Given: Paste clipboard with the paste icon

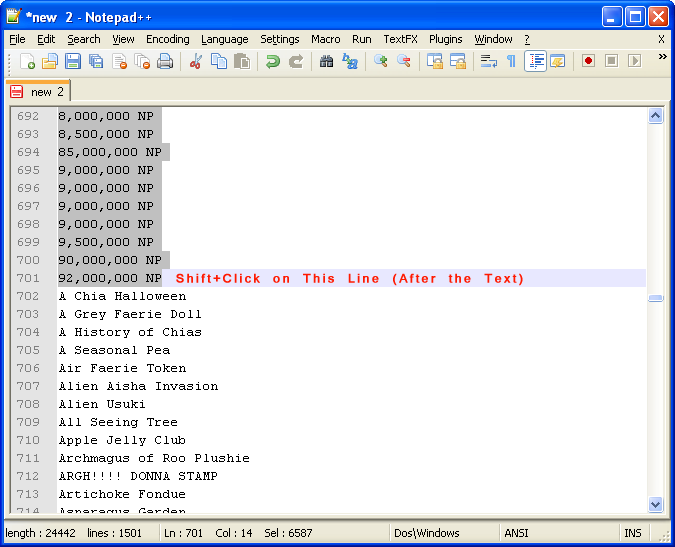Looking at the screenshot, I should pos(242,61).
